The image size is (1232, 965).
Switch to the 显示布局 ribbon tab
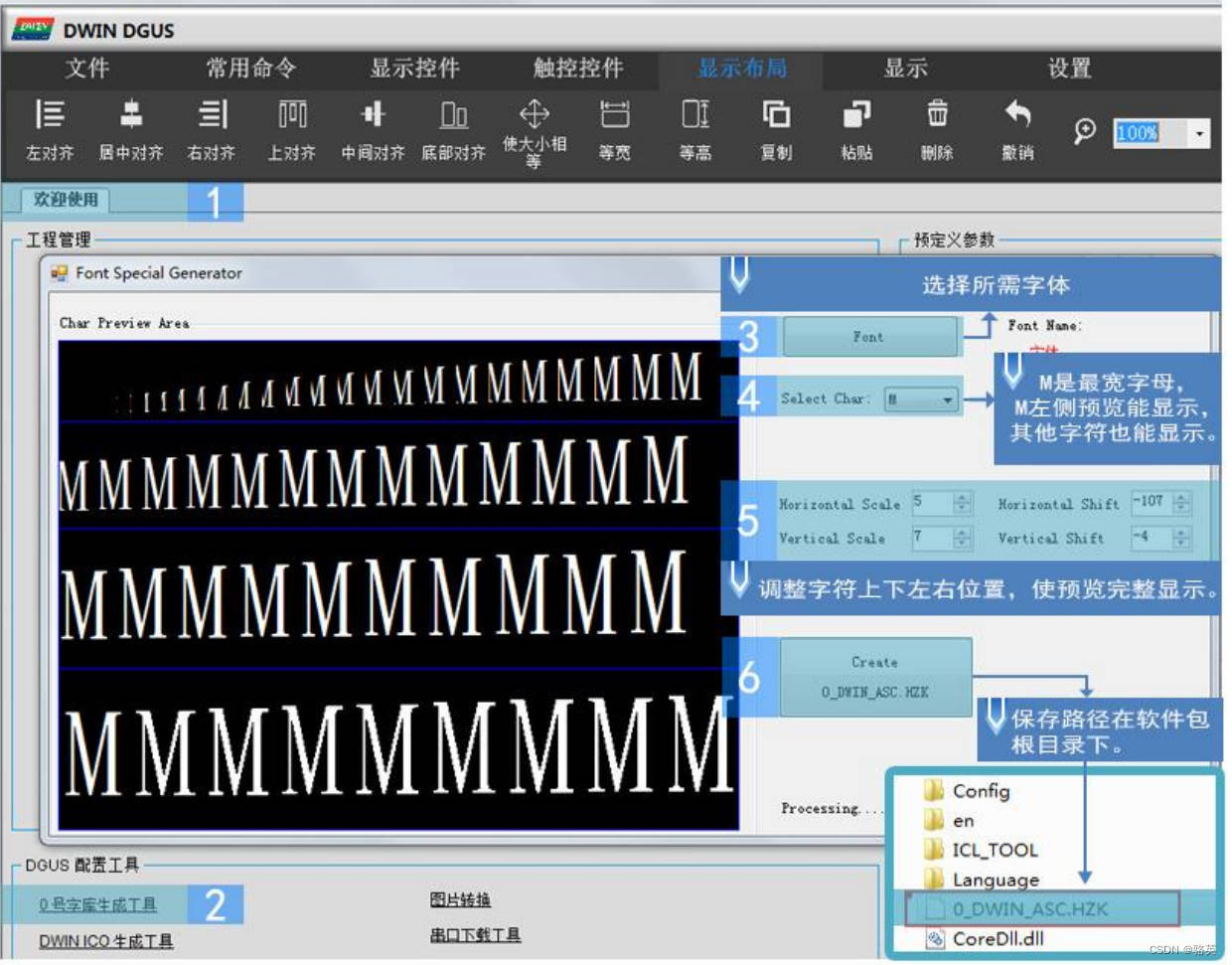(x=739, y=70)
